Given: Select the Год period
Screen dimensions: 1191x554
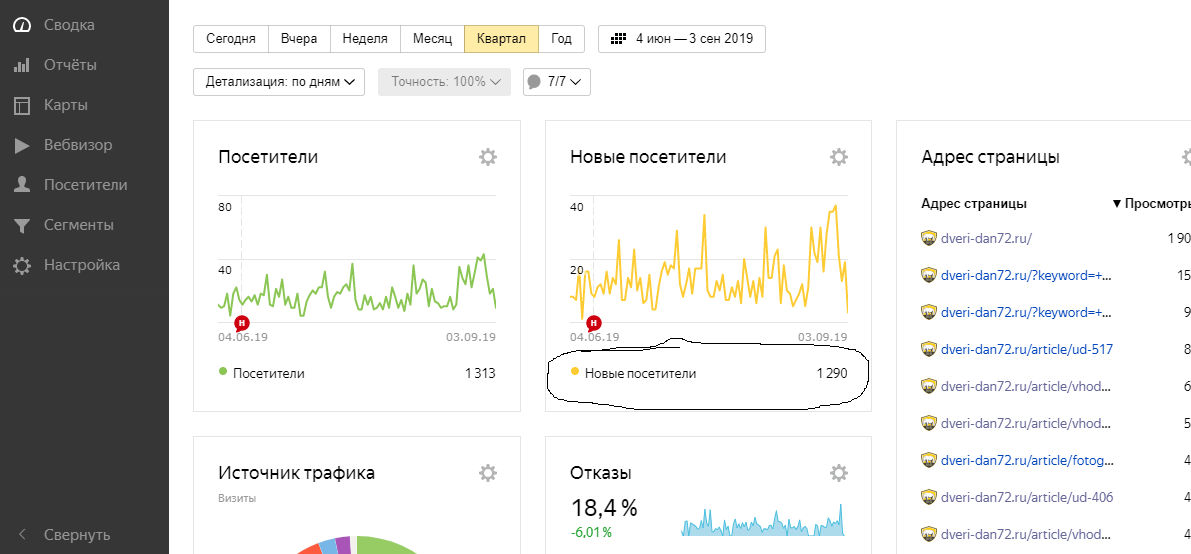Looking at the screenshot, I should (x=561, y=39).
